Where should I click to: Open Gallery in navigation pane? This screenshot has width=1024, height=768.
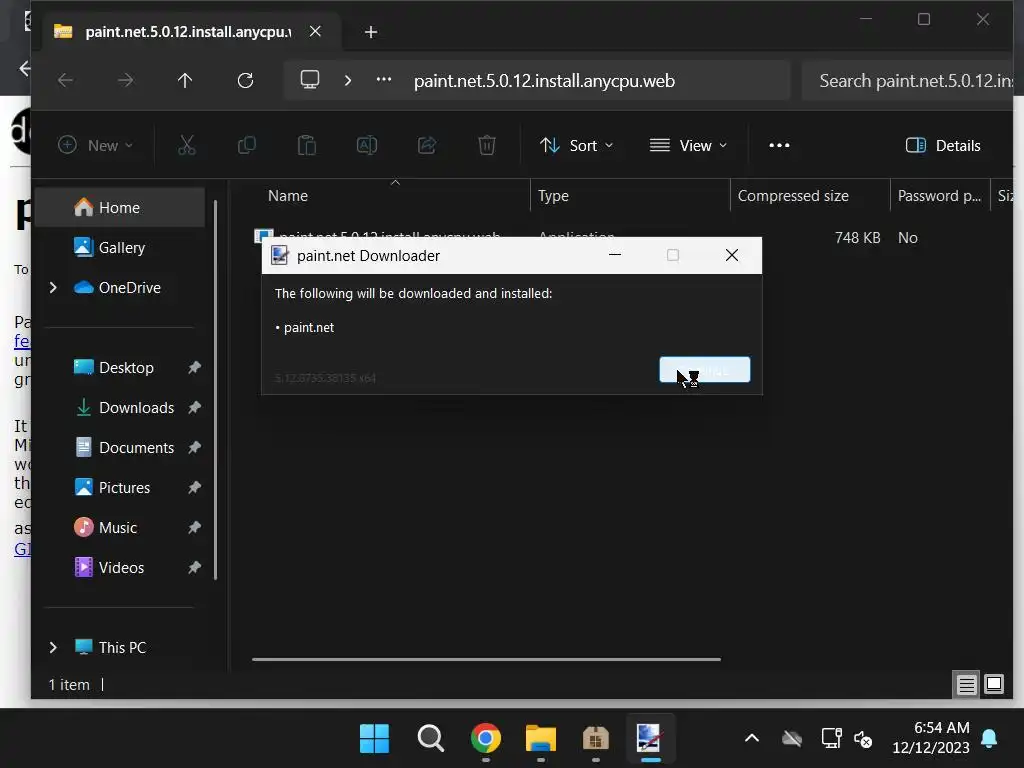point(121,248)
